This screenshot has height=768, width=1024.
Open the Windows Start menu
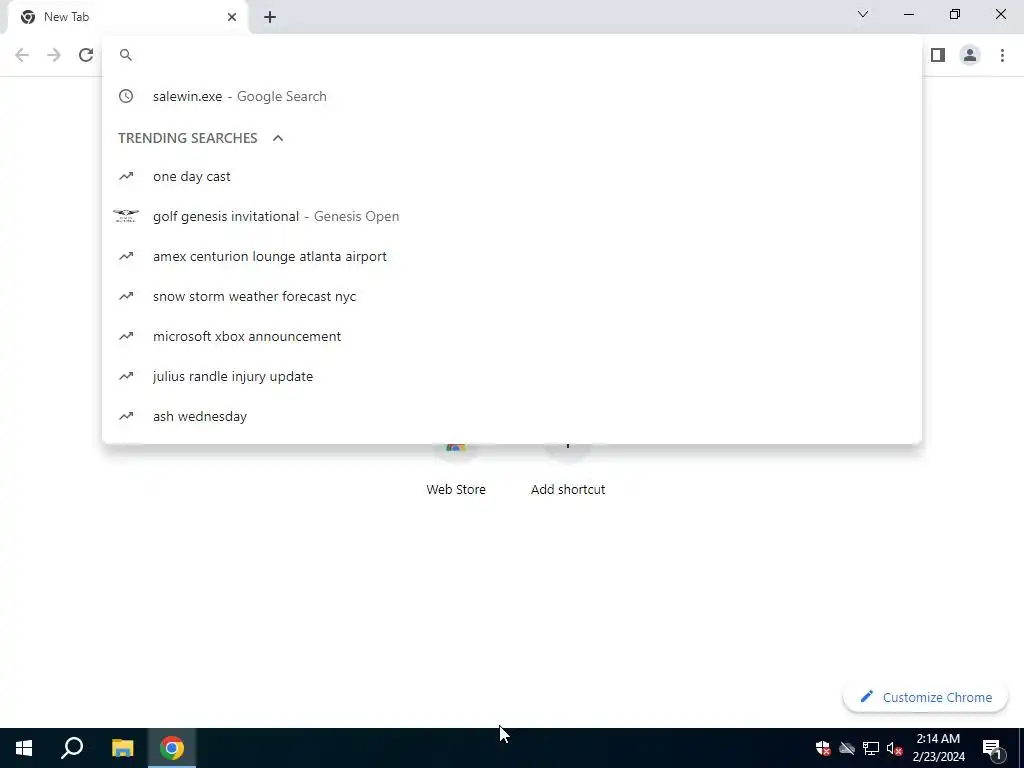[x=24, y=748]
